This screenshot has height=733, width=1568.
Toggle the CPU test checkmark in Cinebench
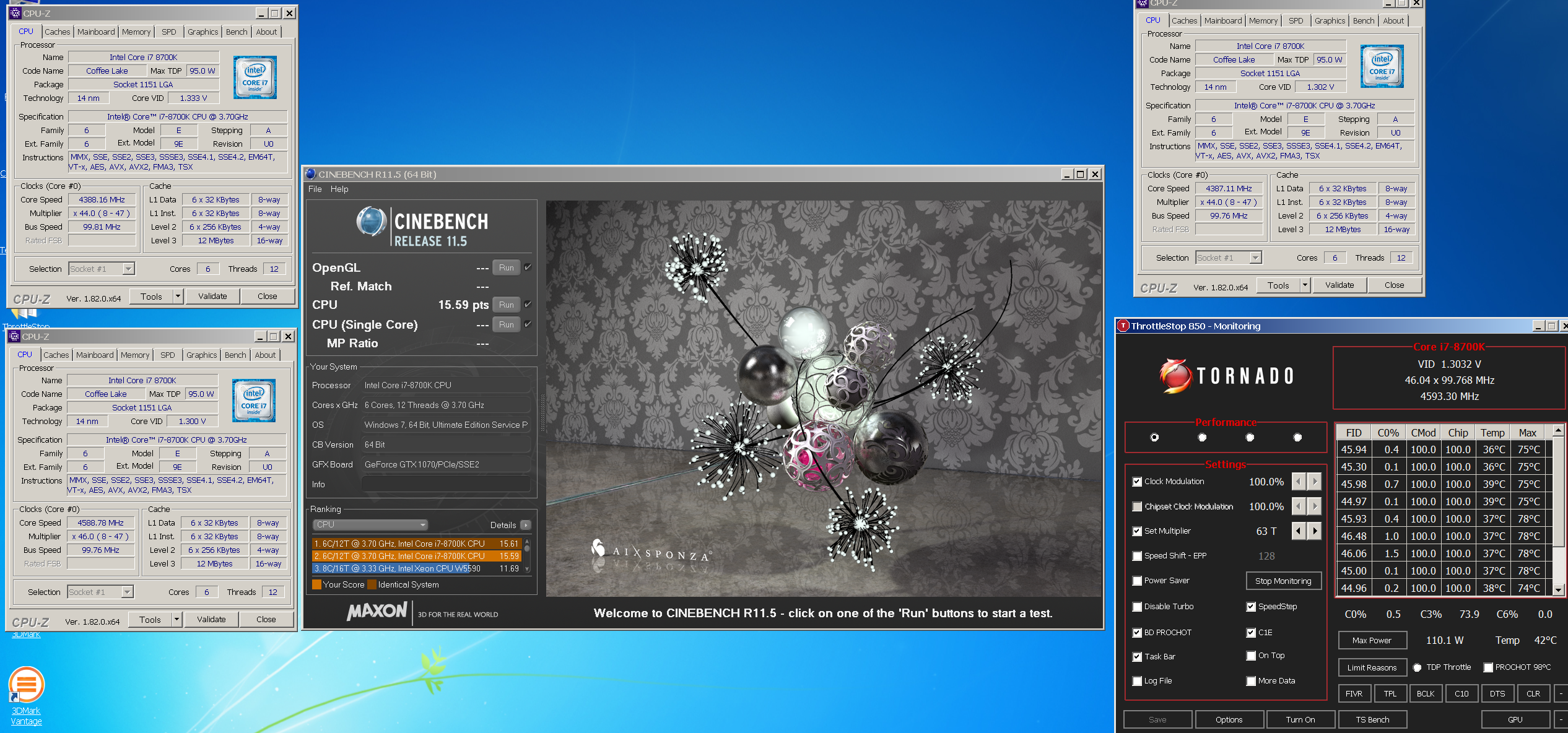click(528, 305)
